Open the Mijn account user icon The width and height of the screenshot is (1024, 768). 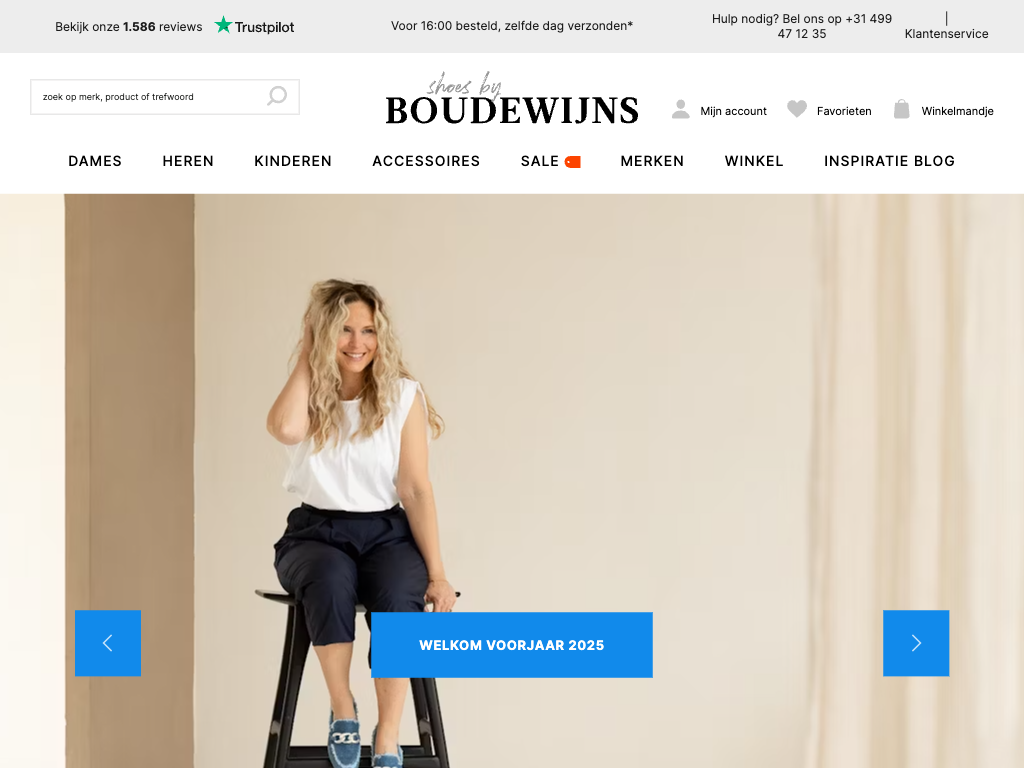(x=680, y=110)
